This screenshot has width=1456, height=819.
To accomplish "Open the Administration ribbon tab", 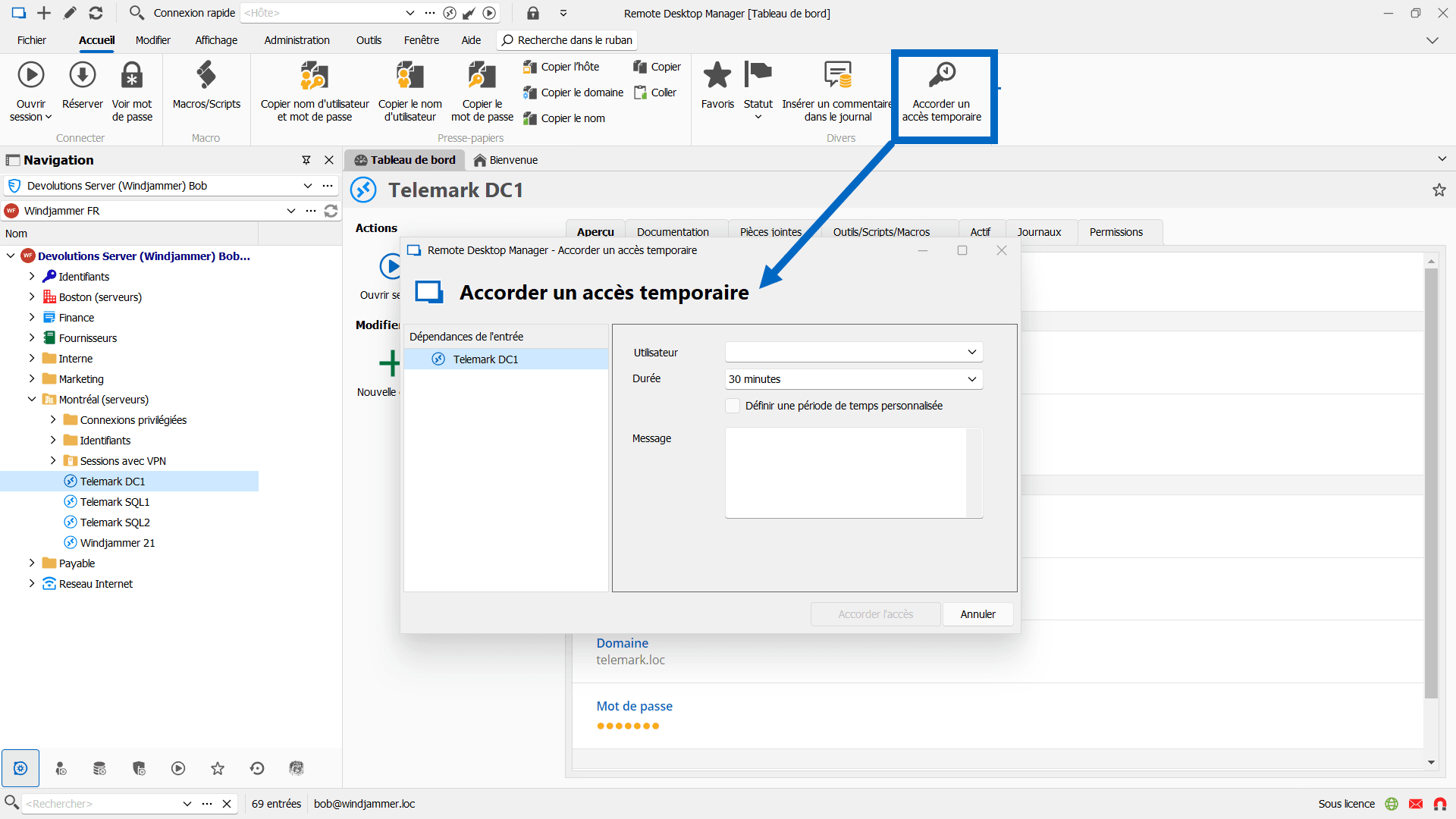I will coord(297,40).
